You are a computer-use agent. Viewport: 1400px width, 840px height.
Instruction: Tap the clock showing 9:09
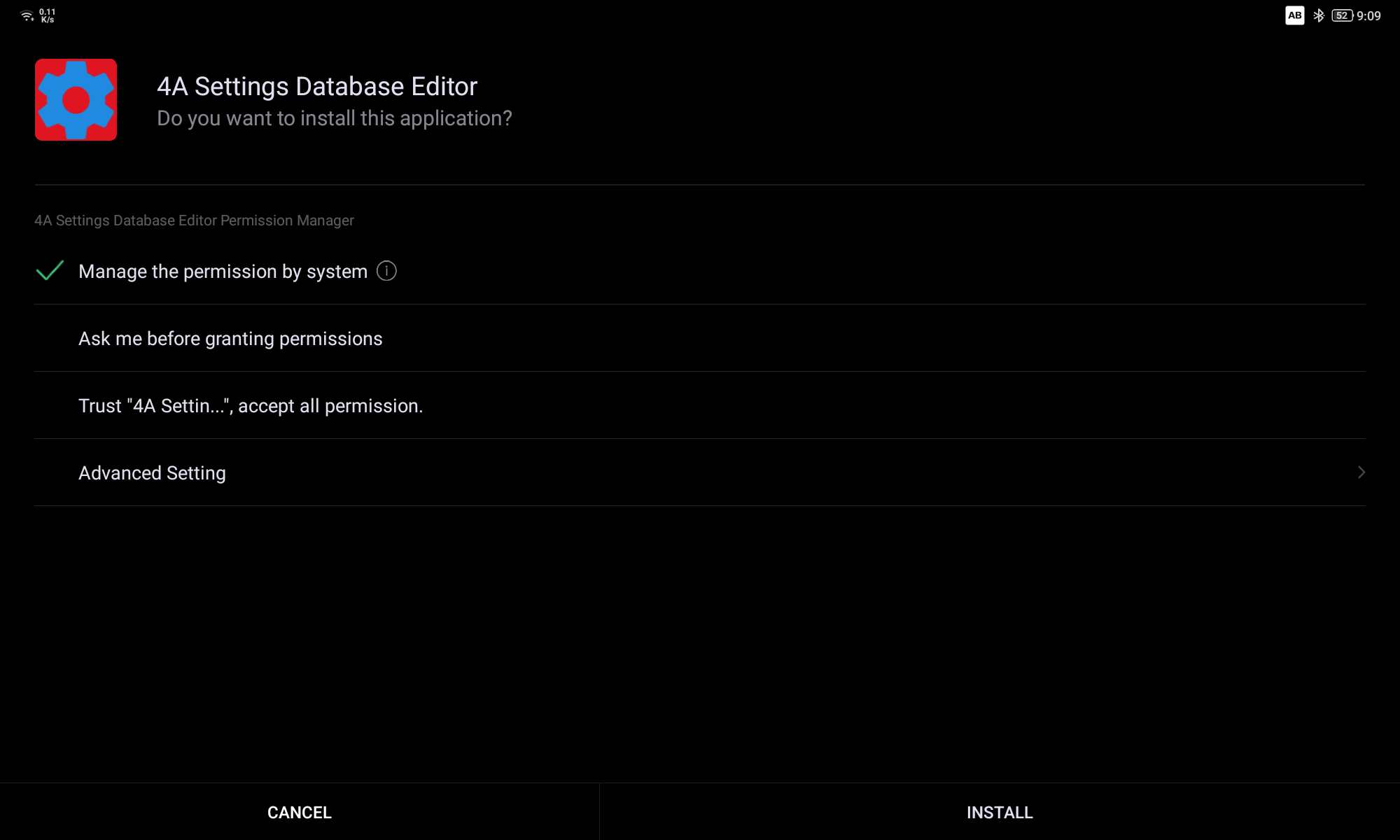[x=1368, y=15]
